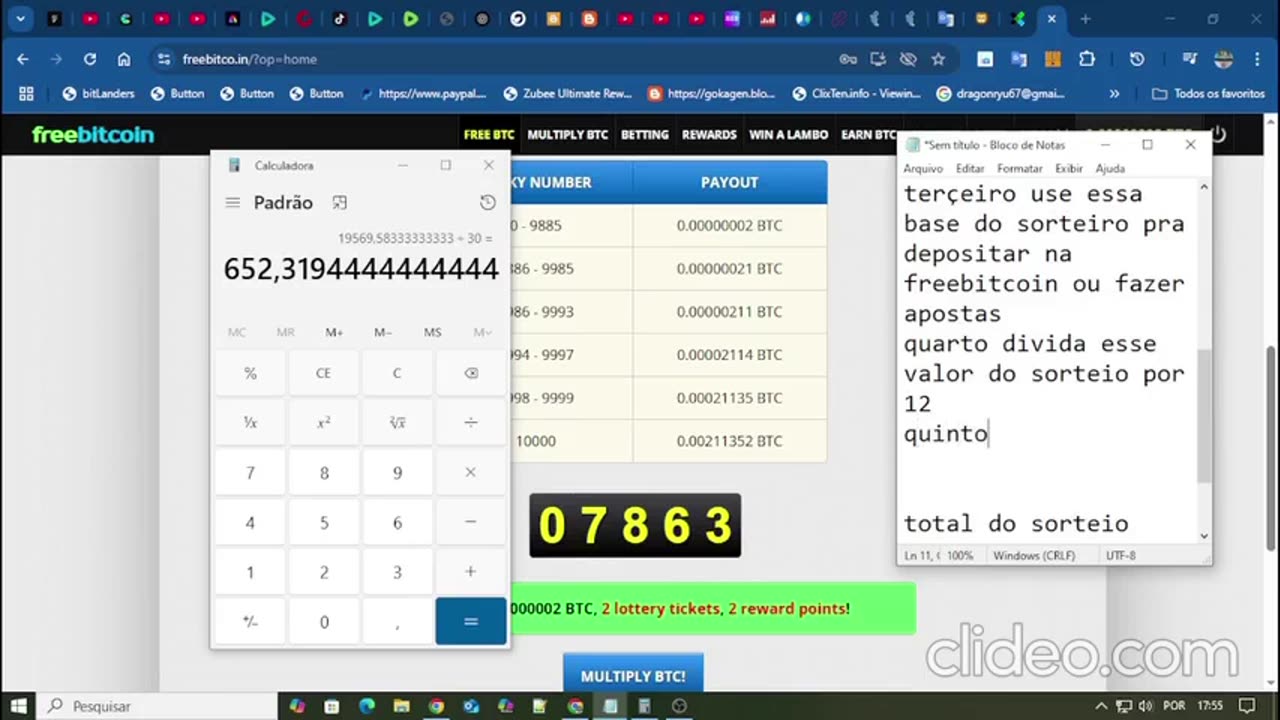The width and height of the screenshot is (1280, 720).
Task: Open the Calculator navigation hamburger menu
Action: click(232, 202)
